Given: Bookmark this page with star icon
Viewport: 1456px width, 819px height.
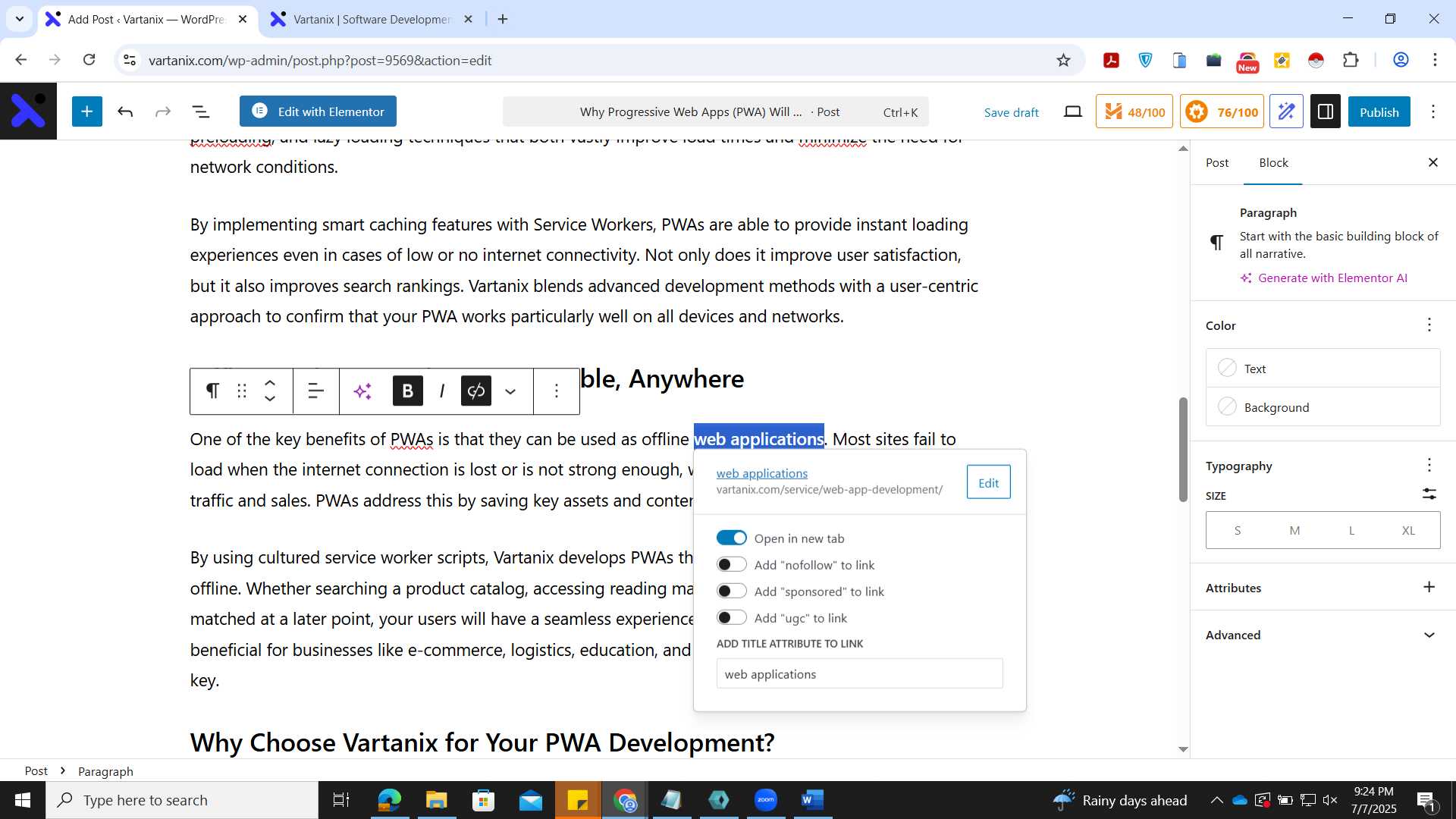Looking at the screenshot, I should [x=1064, y=60].
